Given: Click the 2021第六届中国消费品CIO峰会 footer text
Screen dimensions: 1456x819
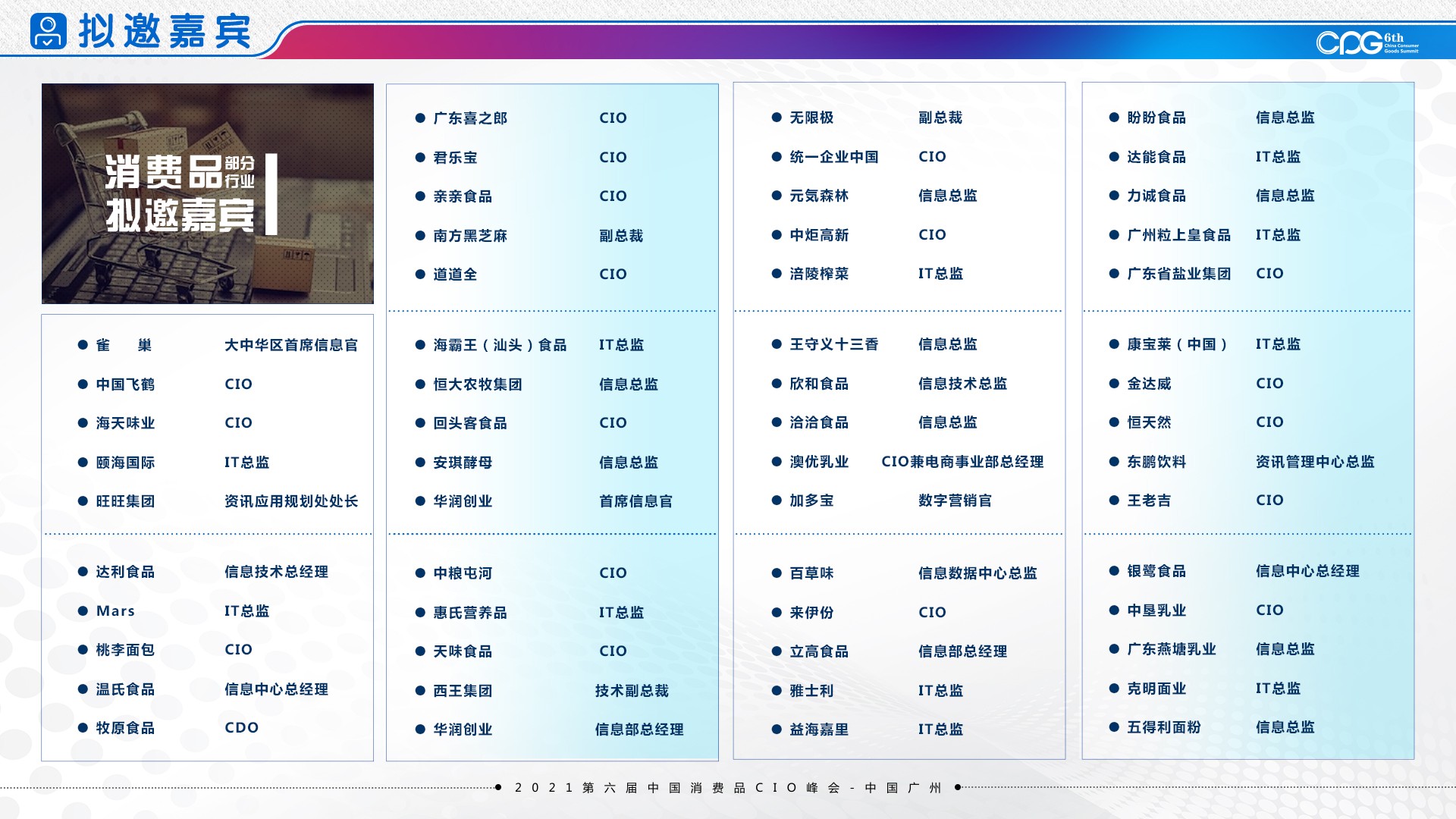Looking at the screenshot, I should (728, 788).
